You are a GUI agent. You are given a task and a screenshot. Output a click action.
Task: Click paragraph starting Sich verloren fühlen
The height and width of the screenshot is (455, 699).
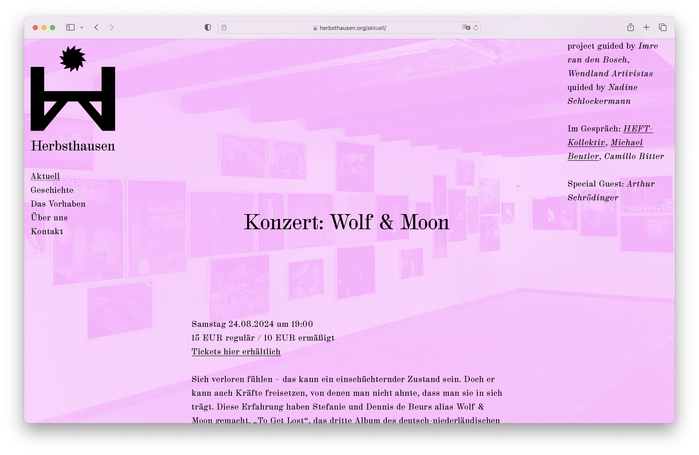(x=347, y=400)
